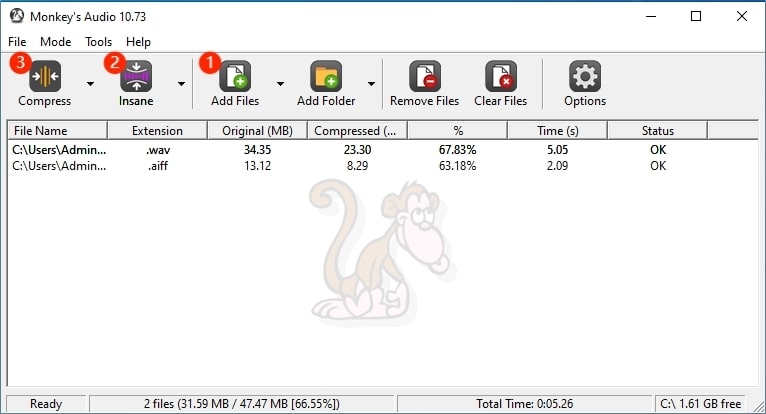The height and width of the screenshot is (414, 766).
Task: Click the 5.05 time cell
Action: pyautogui.click(x=557, y=150)
